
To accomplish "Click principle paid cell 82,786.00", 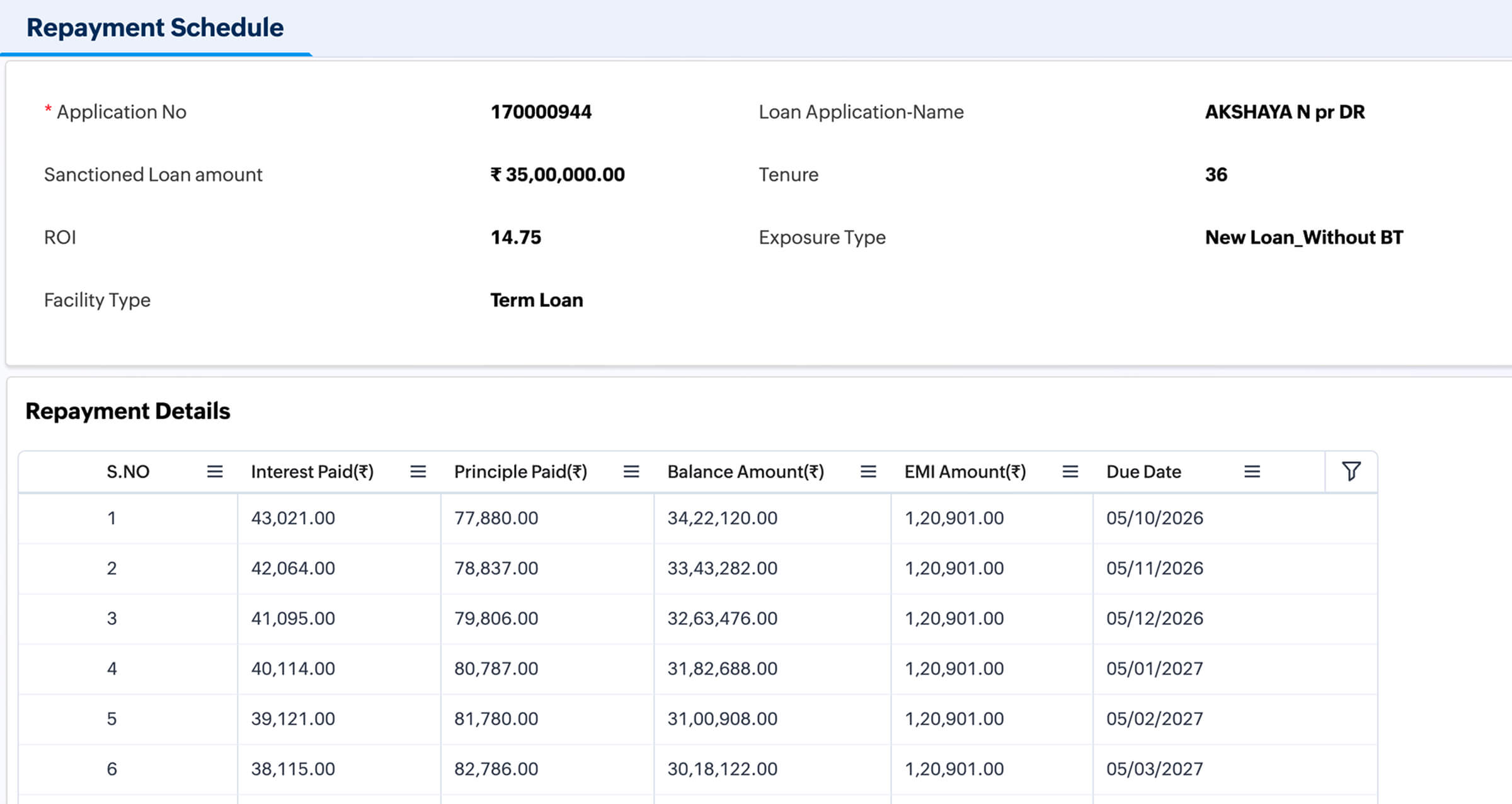I will pos(496,769).
